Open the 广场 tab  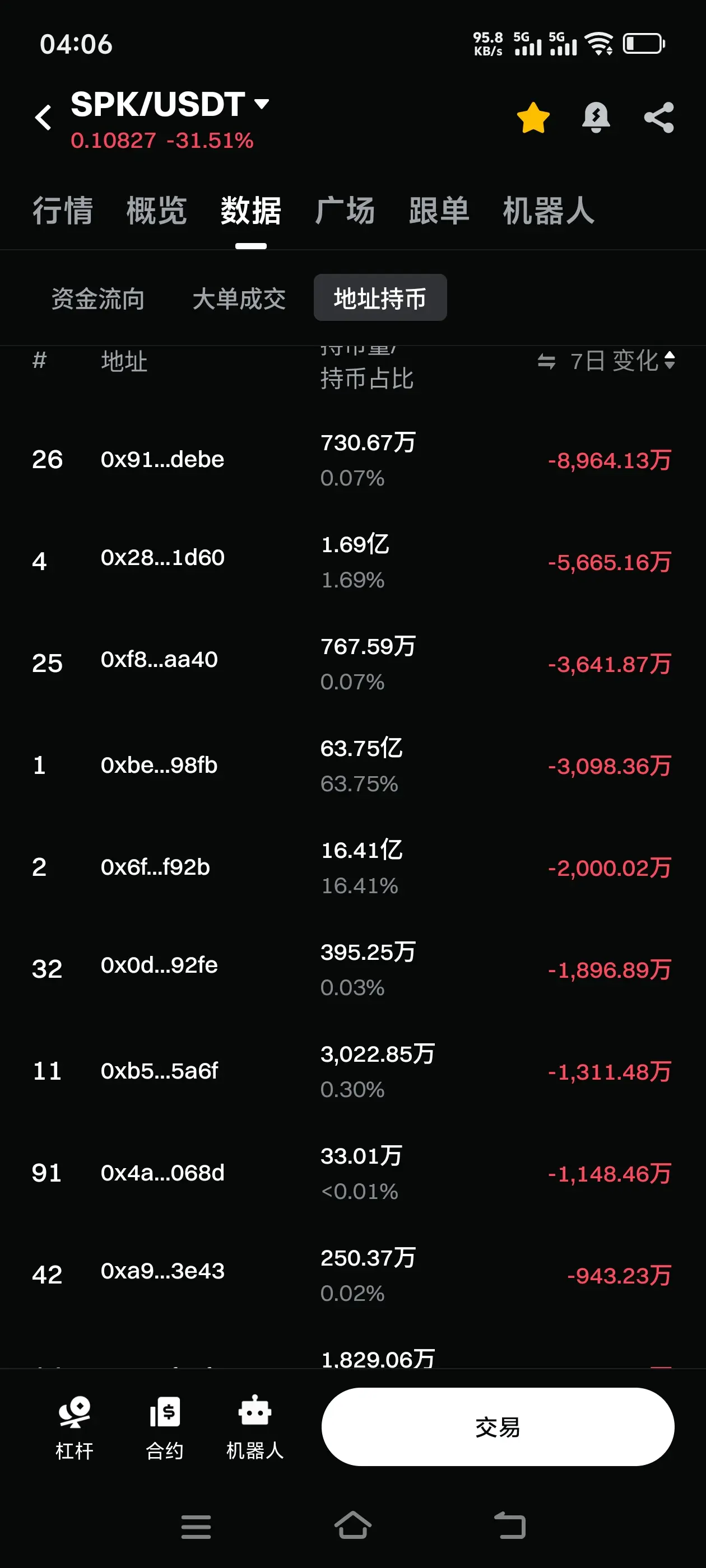[345, 211]
